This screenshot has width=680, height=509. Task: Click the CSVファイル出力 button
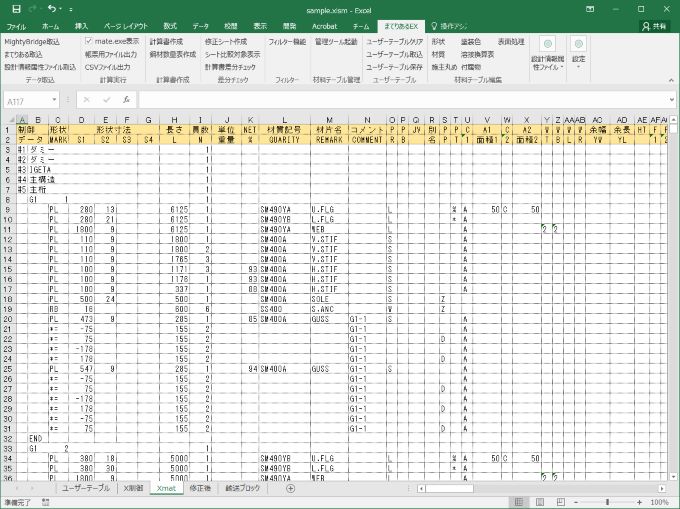106,66
